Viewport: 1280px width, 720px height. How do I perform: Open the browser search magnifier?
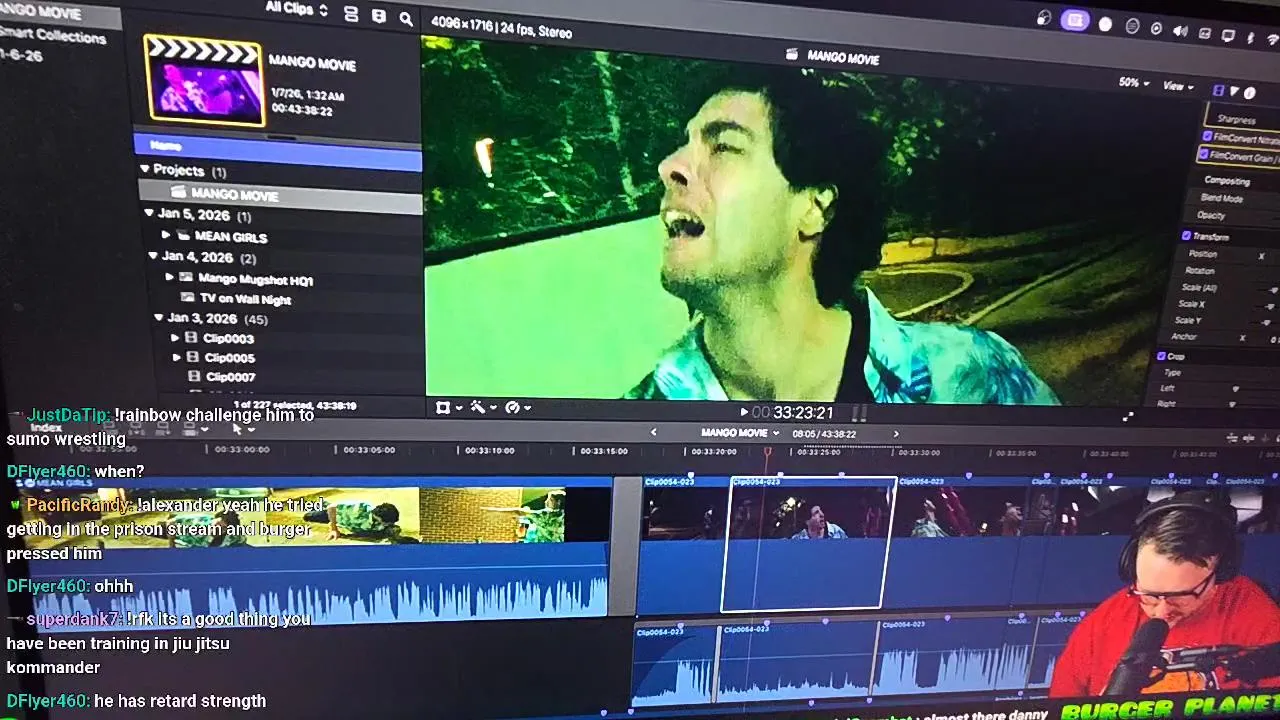pos(406,18)
